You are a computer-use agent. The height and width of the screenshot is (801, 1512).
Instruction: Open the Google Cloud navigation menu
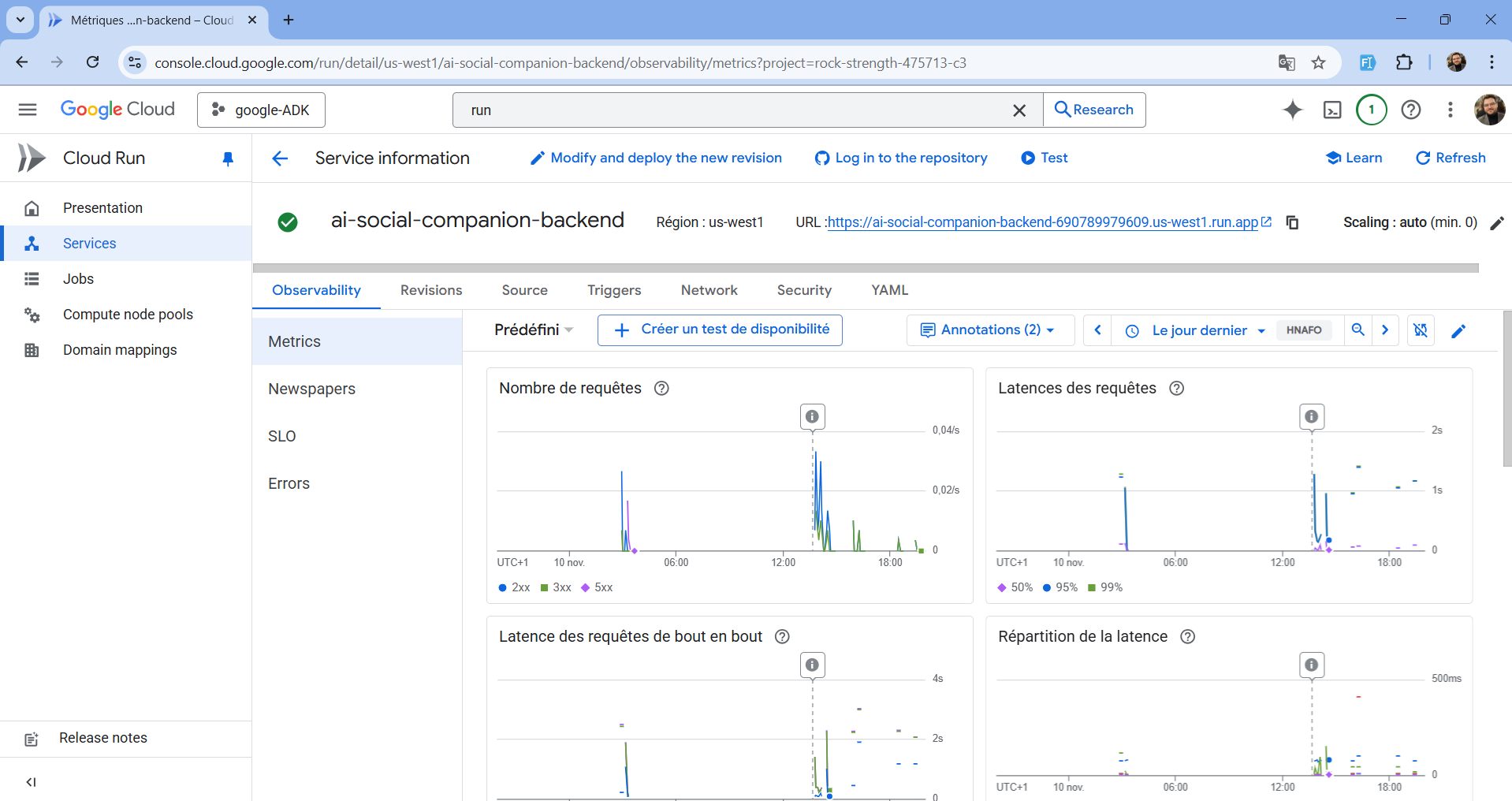pos(28,110)
